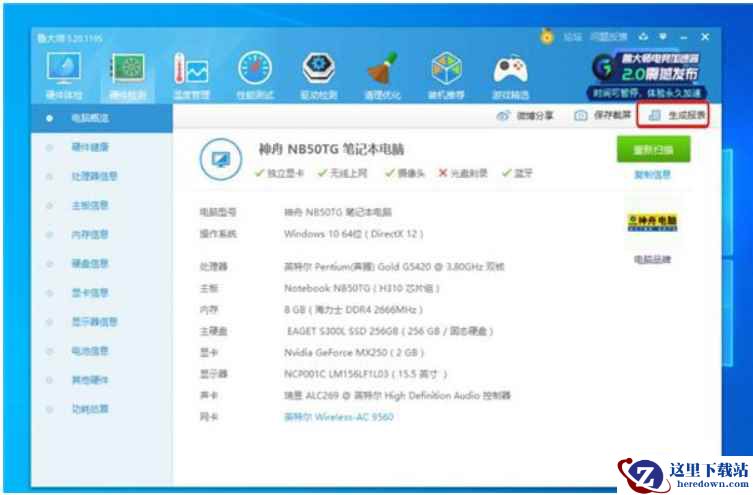Click the 复制信息 link

click(653, 175)
